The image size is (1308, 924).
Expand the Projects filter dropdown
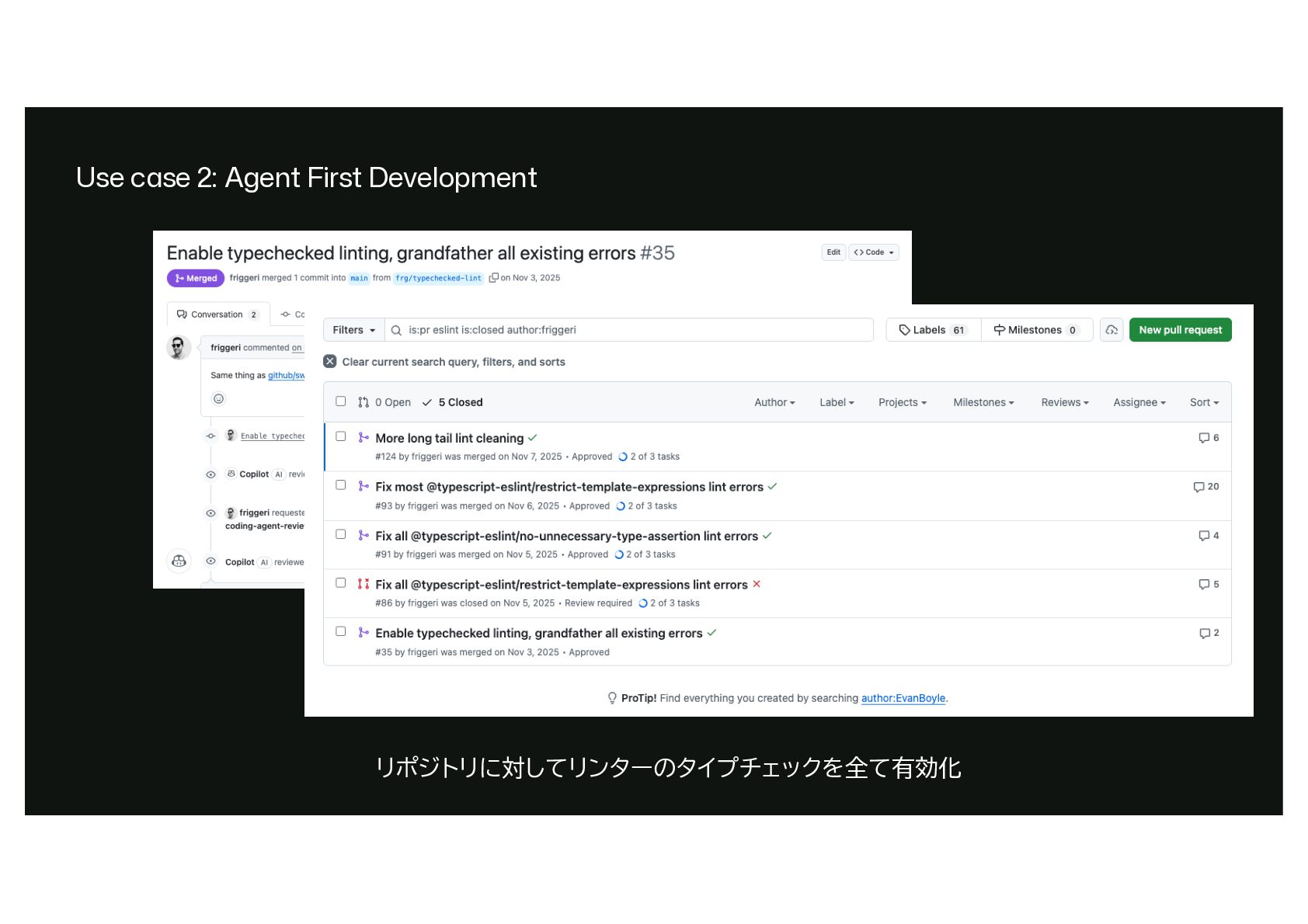tap(903, 402)
